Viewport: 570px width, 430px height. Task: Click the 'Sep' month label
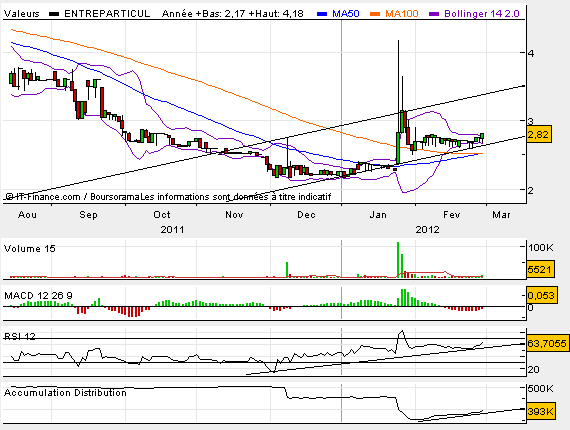(88, 215)
